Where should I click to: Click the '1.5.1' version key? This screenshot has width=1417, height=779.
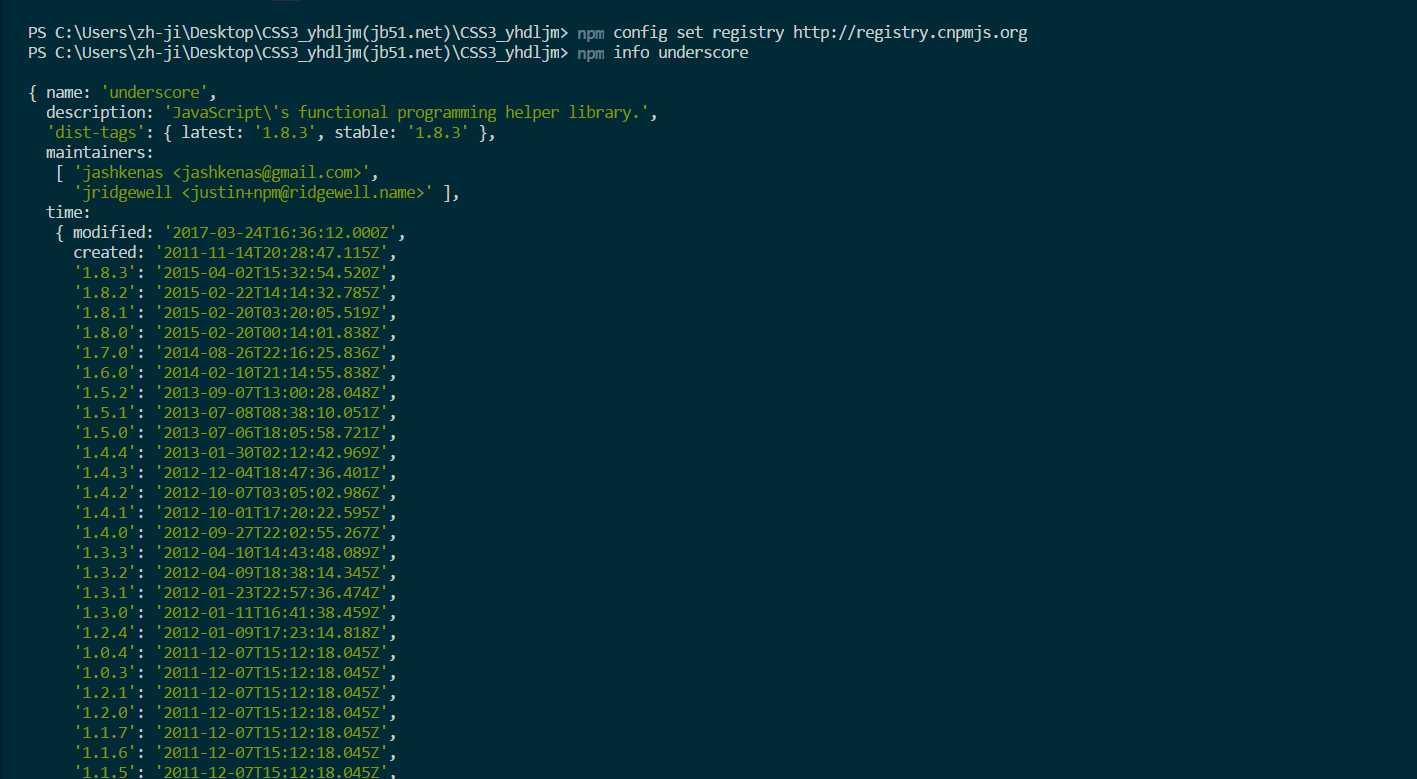[105, 413]
